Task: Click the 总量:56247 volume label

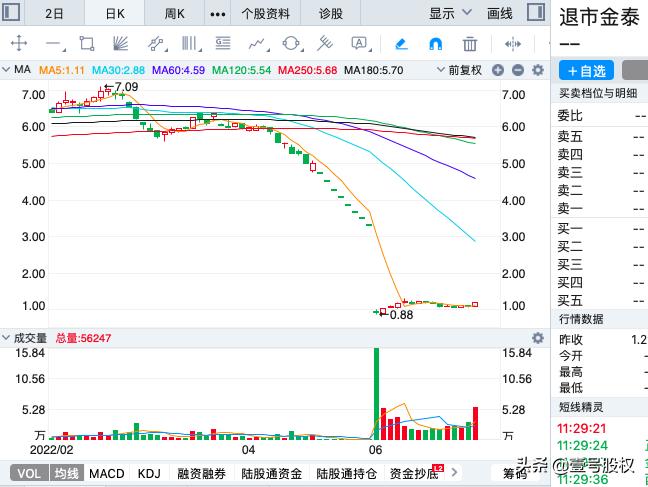Action: tap(83, 338)
